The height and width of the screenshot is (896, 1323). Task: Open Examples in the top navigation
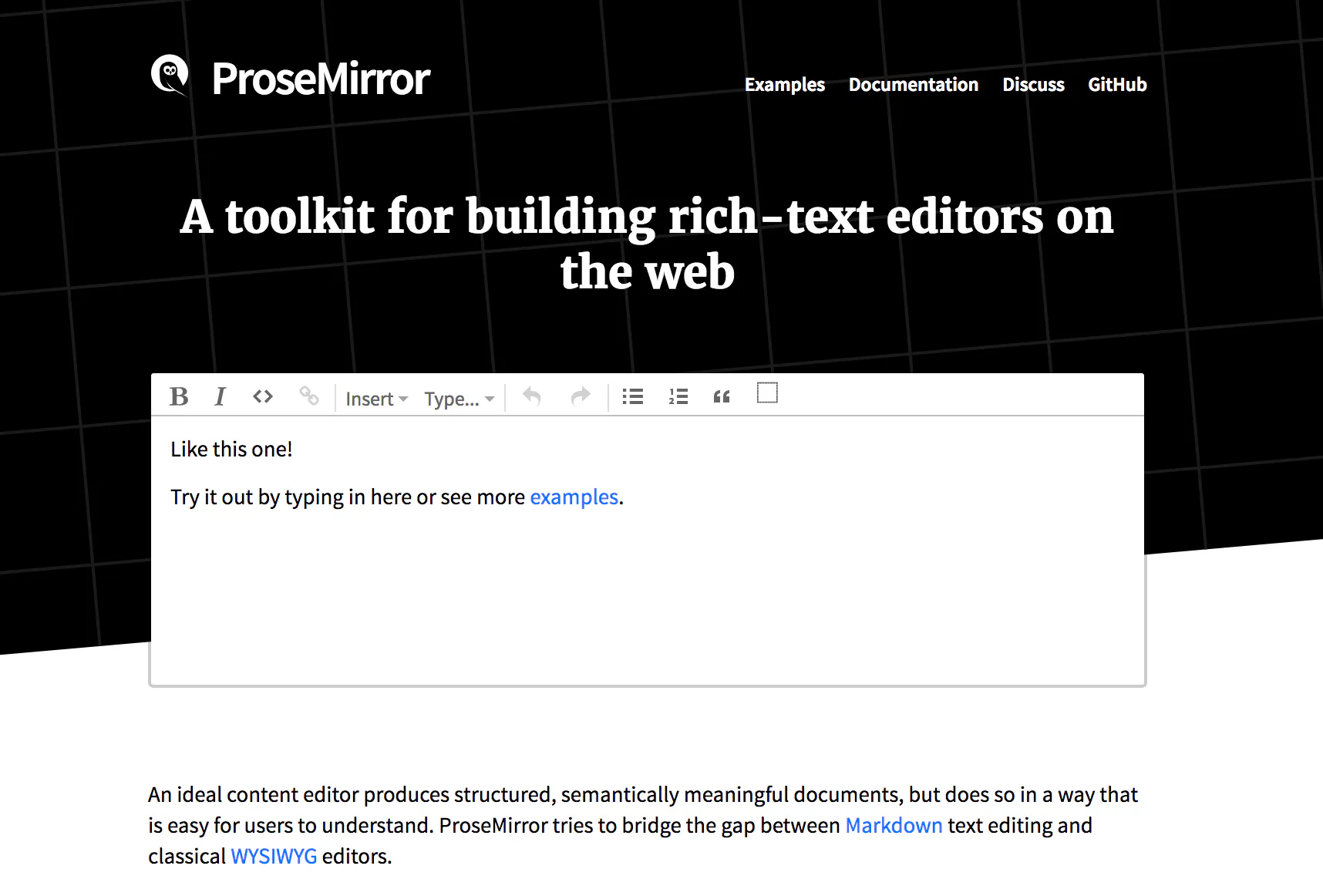pos(784,85)
